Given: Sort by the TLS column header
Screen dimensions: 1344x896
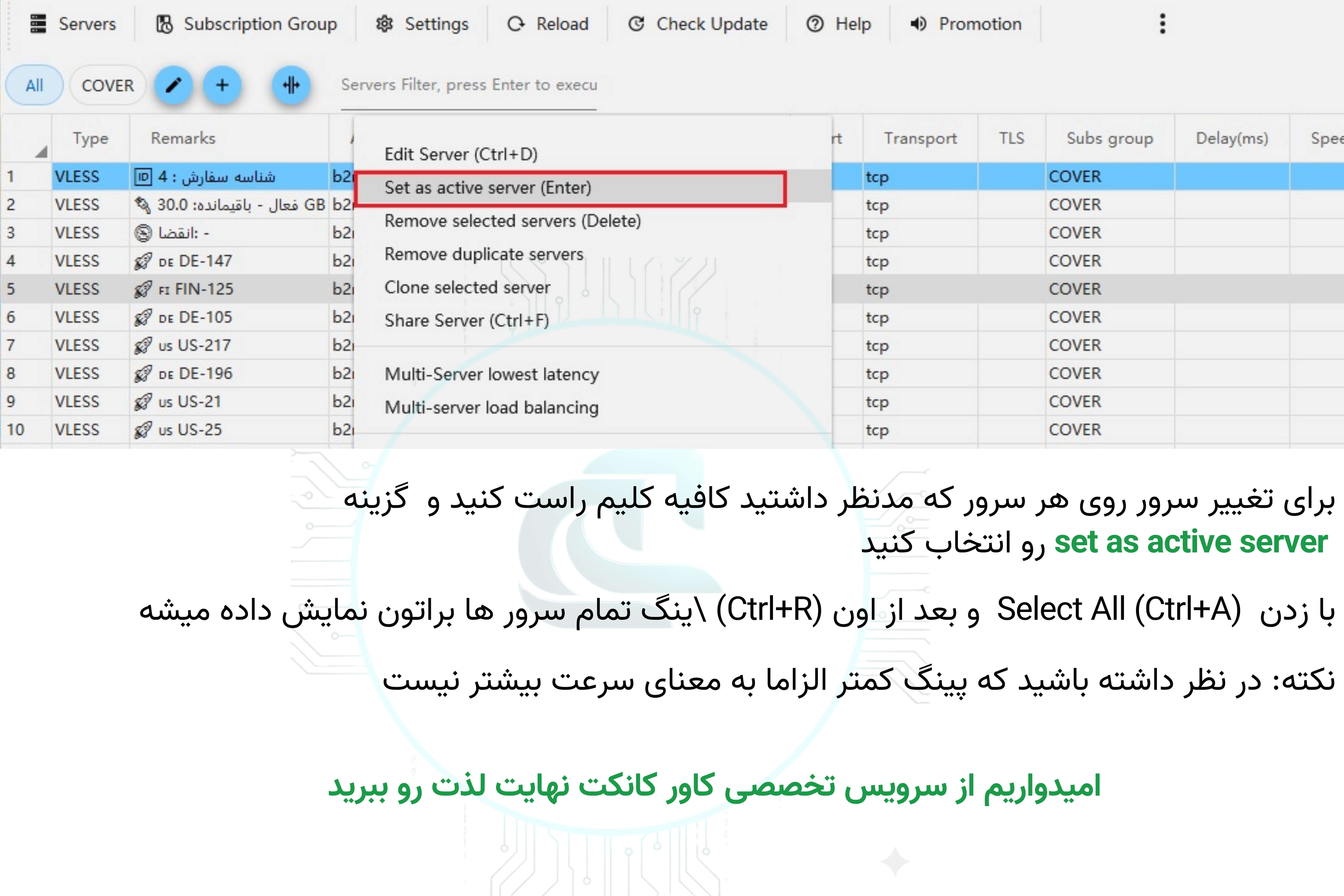Looking at the screenshot, I should pos(1011,138).
